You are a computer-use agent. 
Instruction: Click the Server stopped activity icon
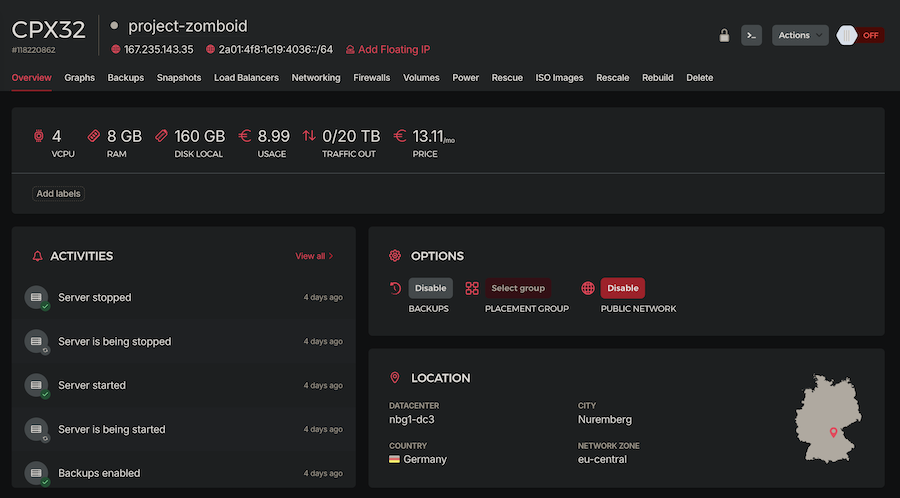click(36, 297)
